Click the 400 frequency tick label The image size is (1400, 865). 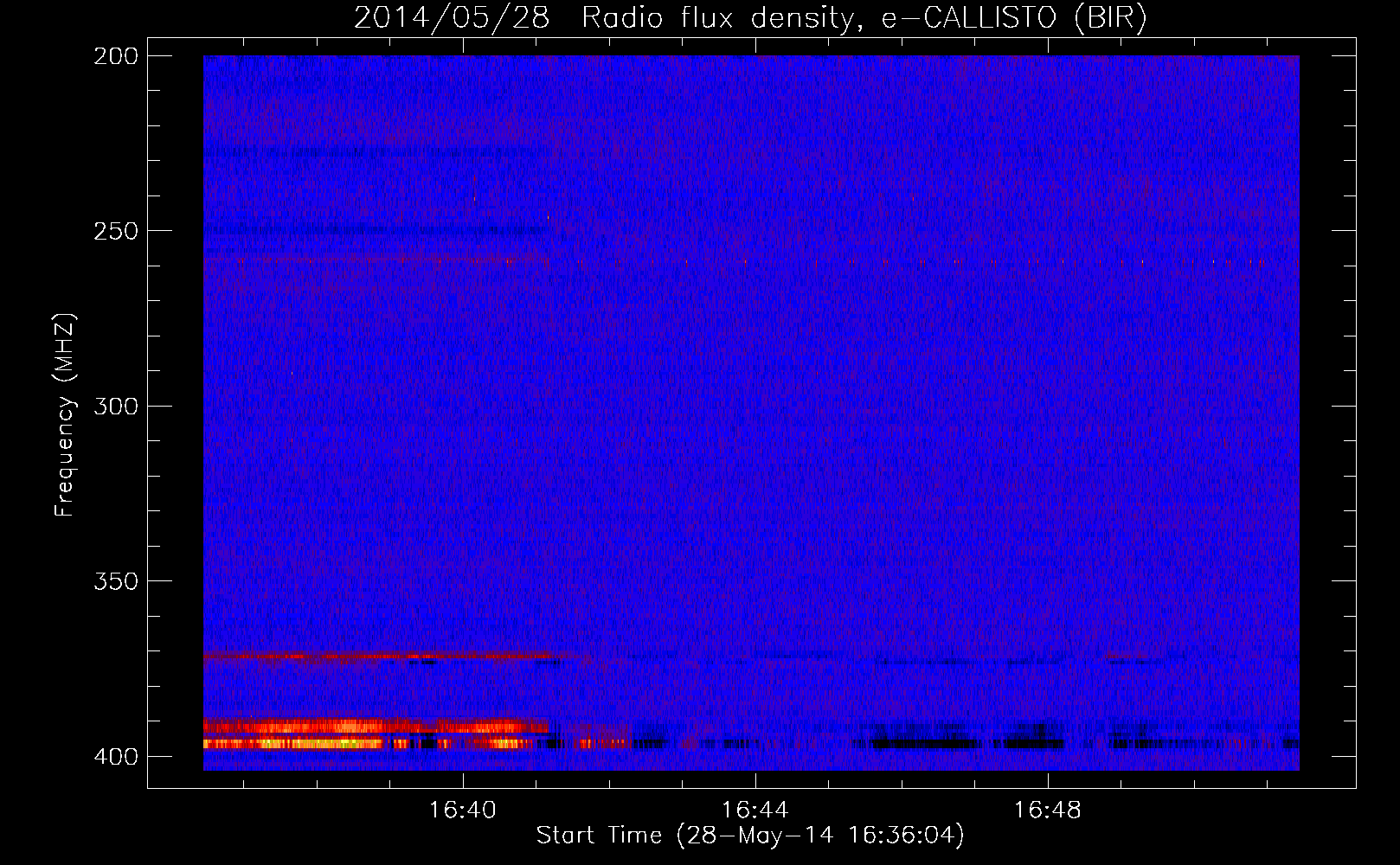coord(116,756)
